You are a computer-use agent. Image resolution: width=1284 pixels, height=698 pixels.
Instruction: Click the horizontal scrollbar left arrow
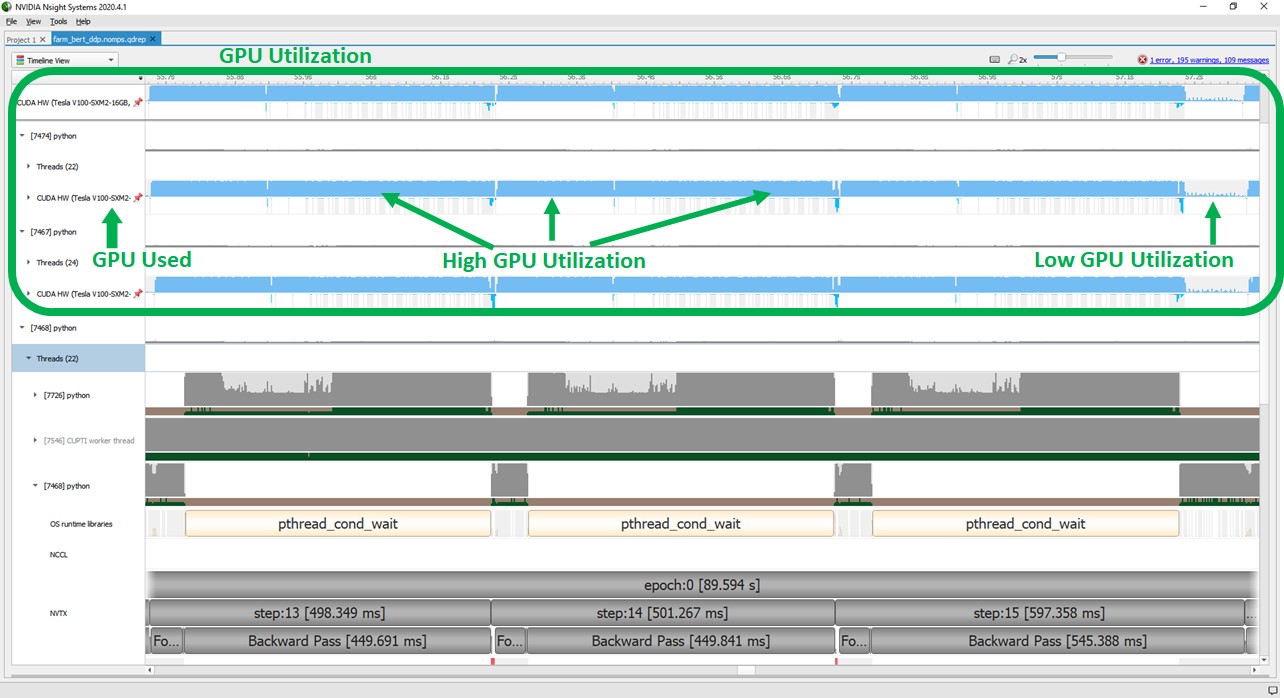click(151, 670)
